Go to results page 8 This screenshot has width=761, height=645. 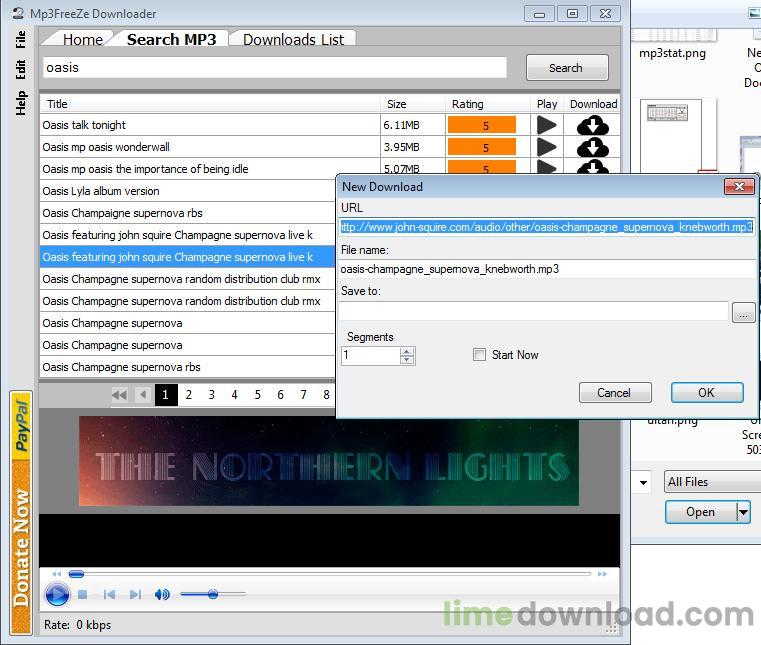point(326,395)
